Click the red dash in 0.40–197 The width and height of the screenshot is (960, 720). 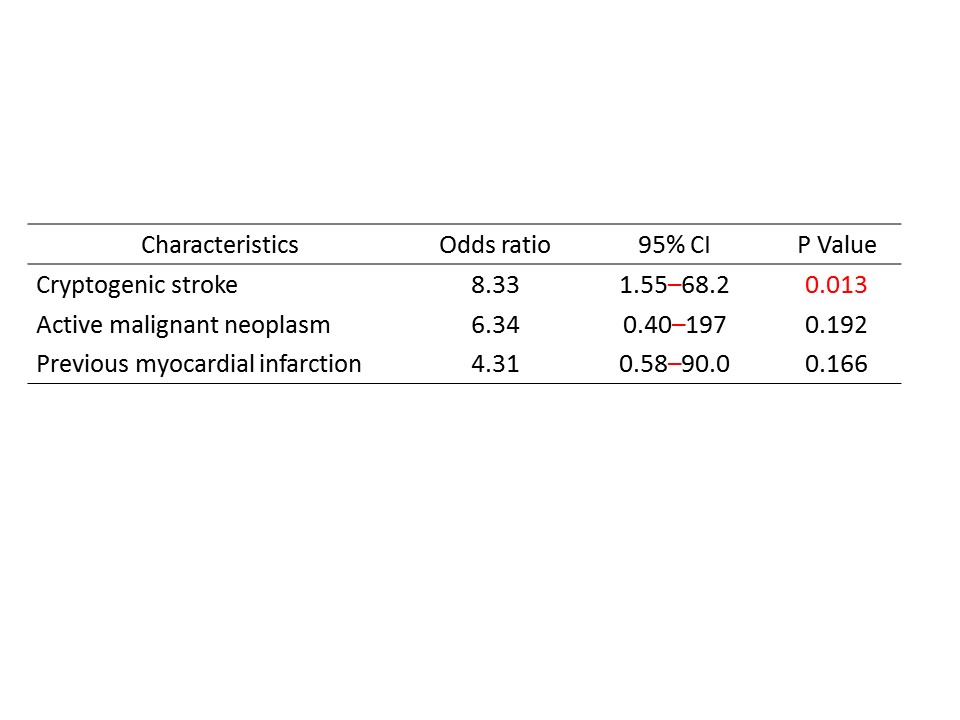coord(679,326)
